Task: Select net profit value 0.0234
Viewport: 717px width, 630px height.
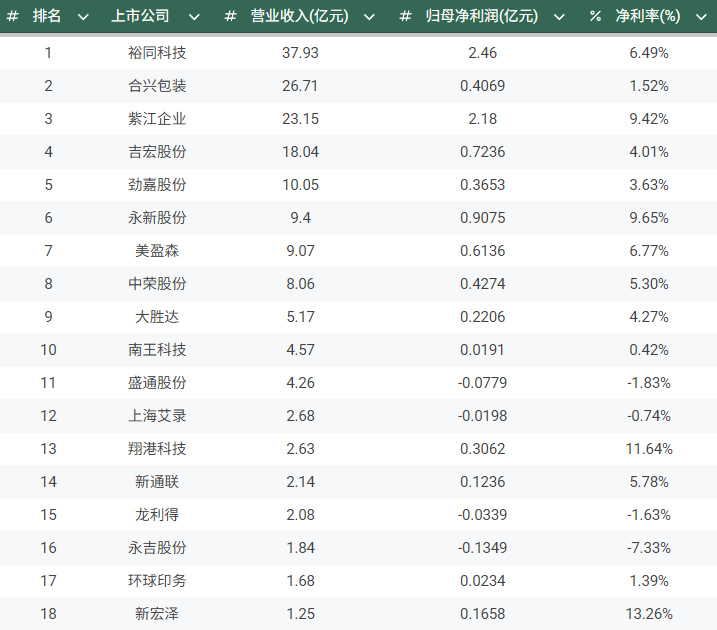Action: (482, 581)
